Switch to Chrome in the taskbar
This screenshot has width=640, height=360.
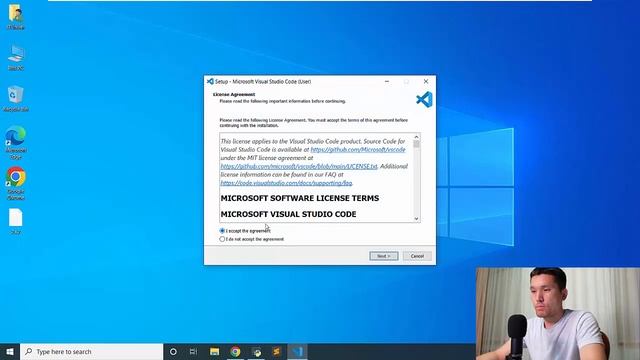(x=235, y=351)
